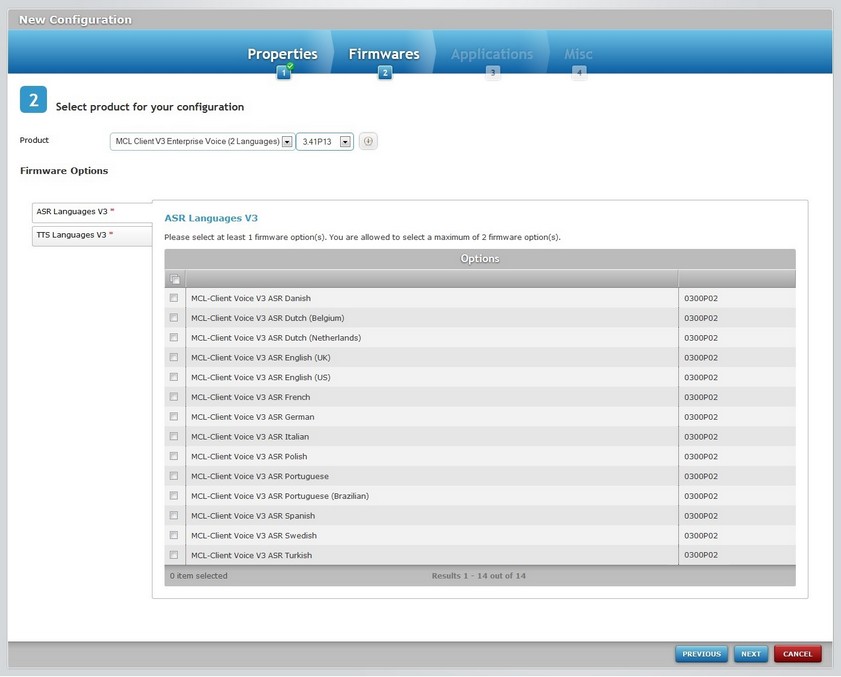Click the 0300P02 version in Swedish row
Image resolution: width=841 pixels, height=677 pixels.
point(700,535)
